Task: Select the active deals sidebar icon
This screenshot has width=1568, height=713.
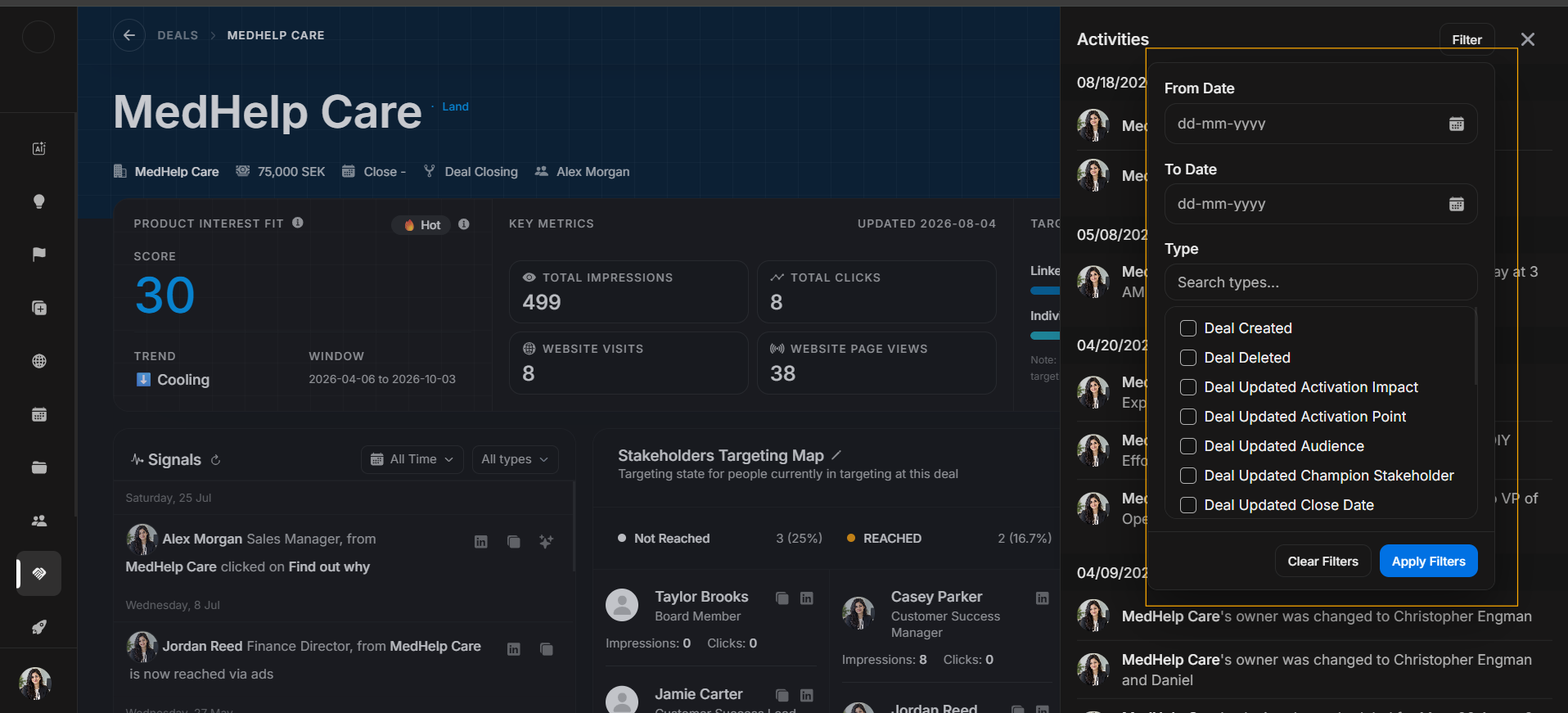Action: click(38, 573)
